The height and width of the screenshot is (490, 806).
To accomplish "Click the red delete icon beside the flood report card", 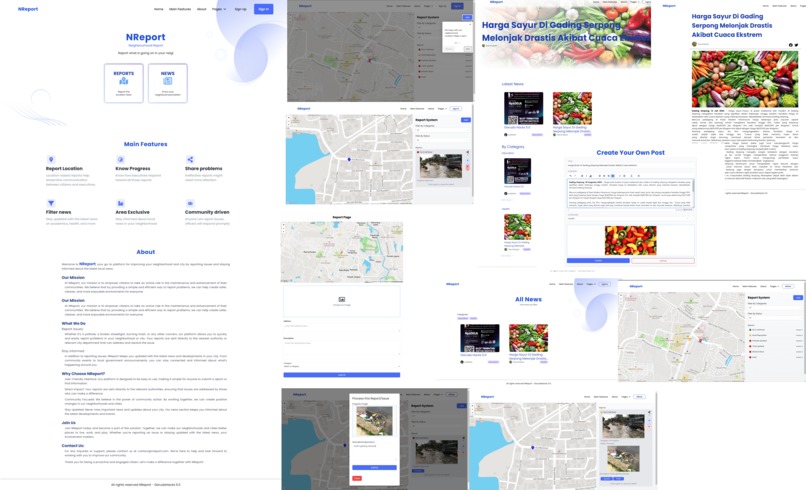I will click(468, 168).
